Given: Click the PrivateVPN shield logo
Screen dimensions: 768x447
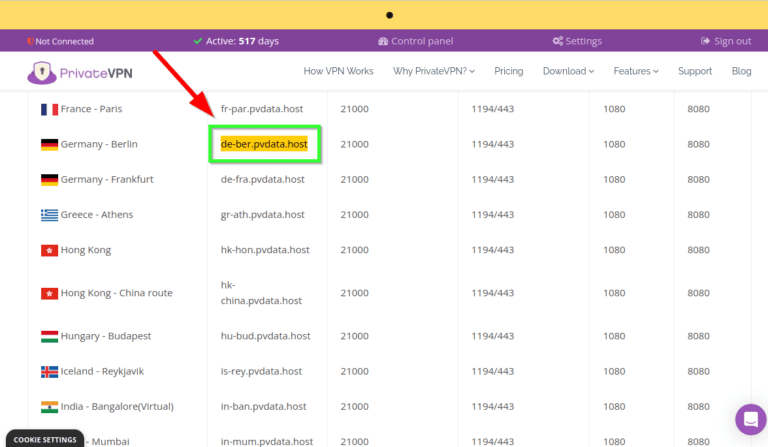Looking at the screenshot, I should [40, 72].
